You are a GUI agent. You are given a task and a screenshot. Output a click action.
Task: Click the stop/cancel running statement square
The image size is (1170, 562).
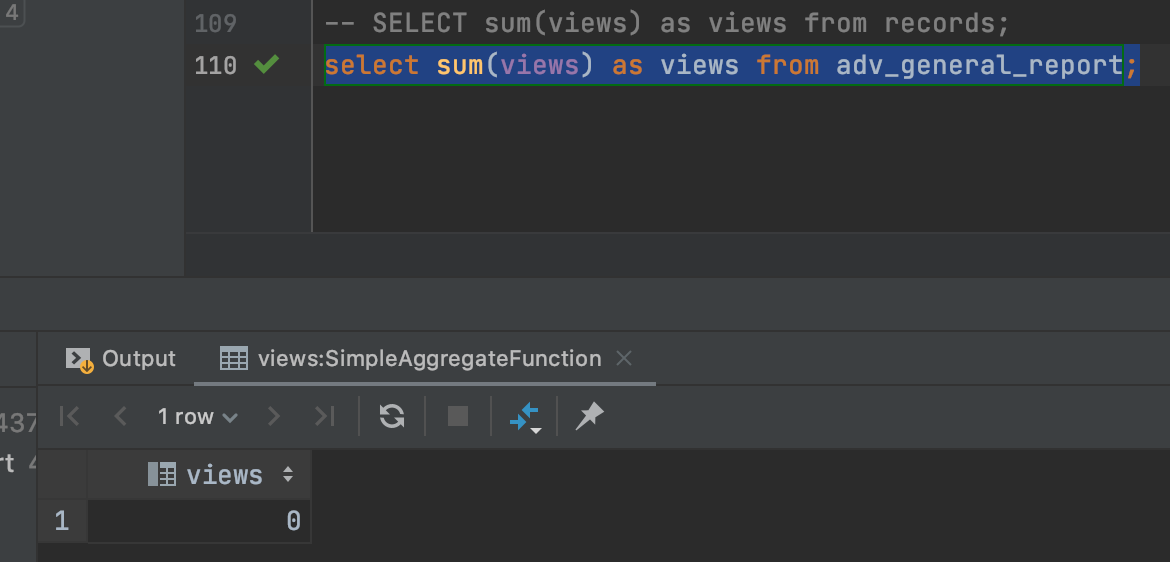[458, 416]
